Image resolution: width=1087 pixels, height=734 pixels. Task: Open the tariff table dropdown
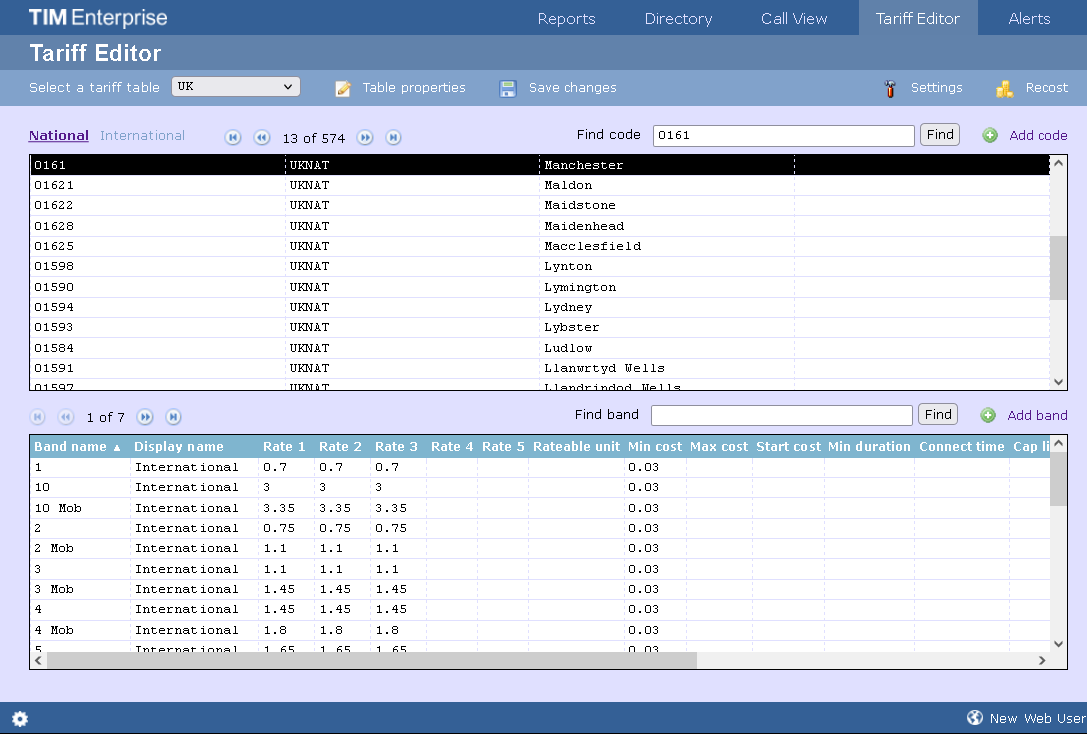tap(236, 87)
